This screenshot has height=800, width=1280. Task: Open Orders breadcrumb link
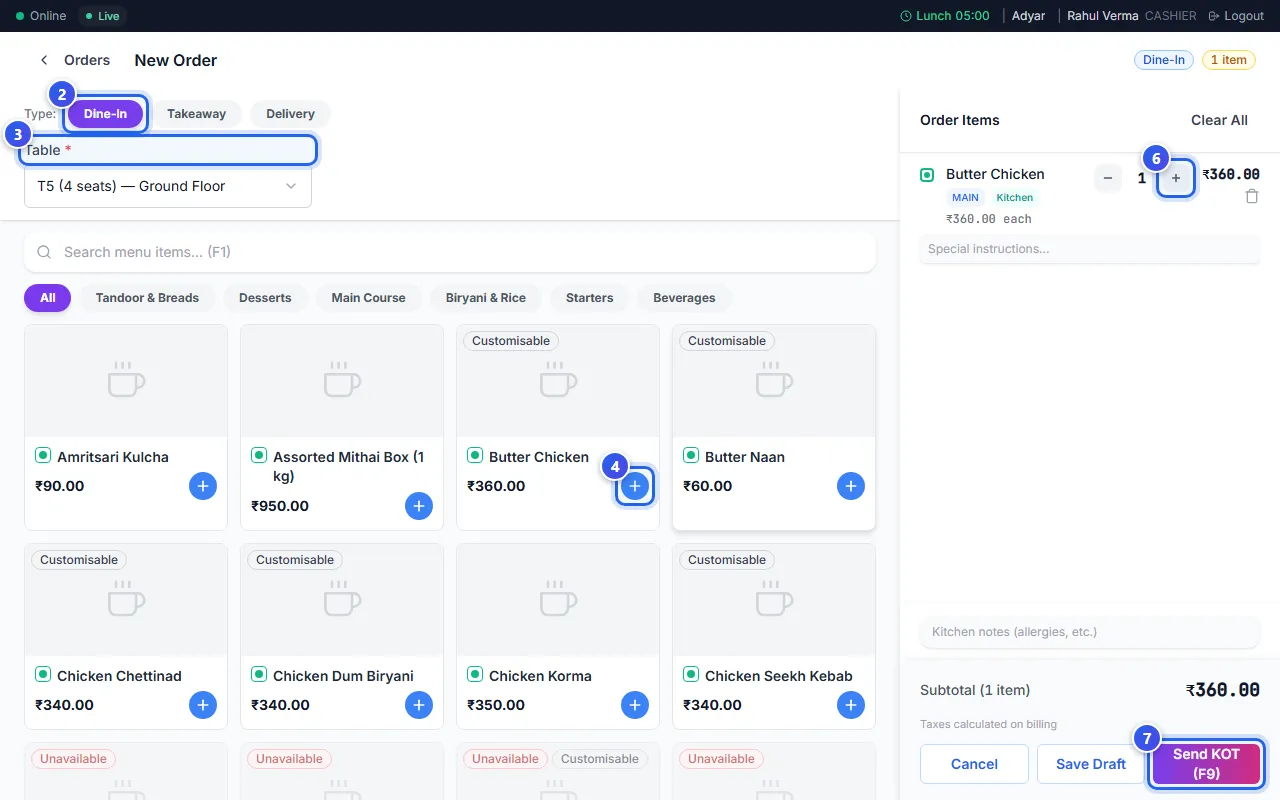[x=87, y=60]
